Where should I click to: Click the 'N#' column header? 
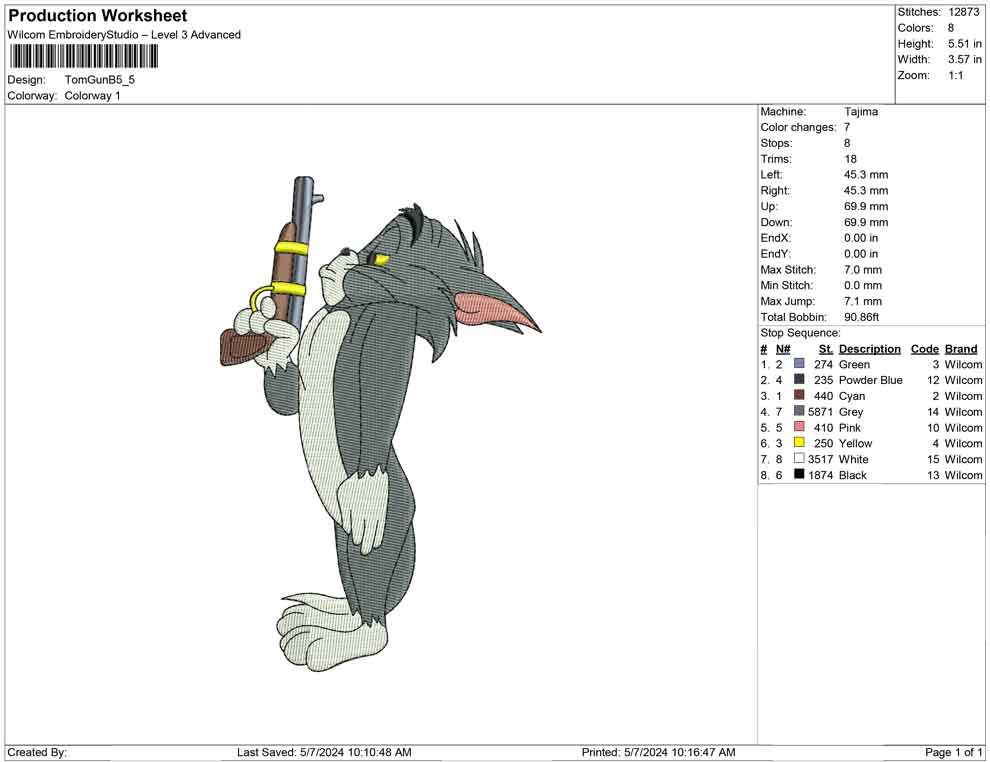pyautogui.click(x=783, y=349)
